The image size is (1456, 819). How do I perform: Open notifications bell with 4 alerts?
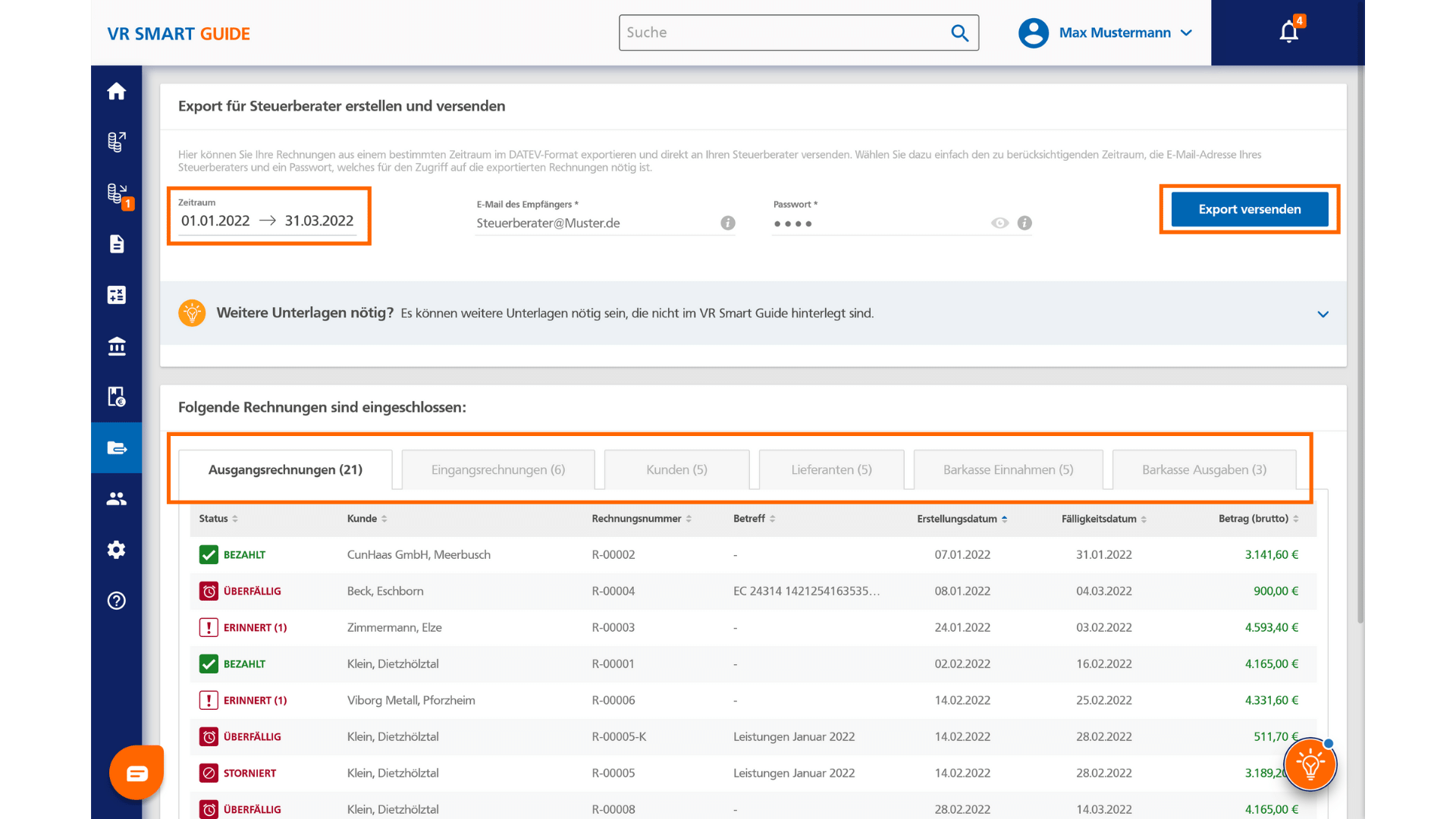[x=1288, y=32]
